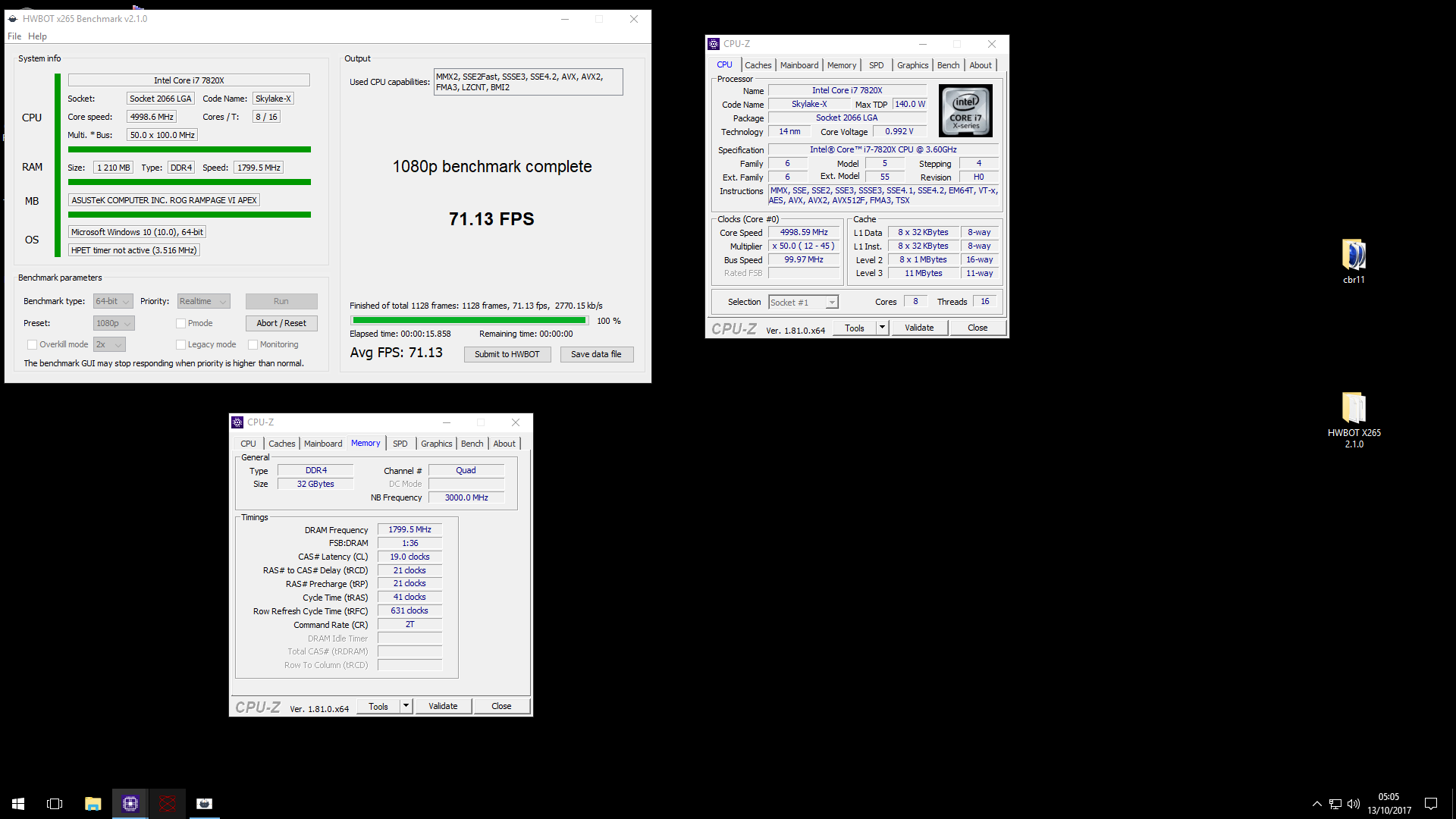This screenshot has height=819, width=1456.
Task: Open the Priority Realtime dropdown
Action: click(203, 301)
